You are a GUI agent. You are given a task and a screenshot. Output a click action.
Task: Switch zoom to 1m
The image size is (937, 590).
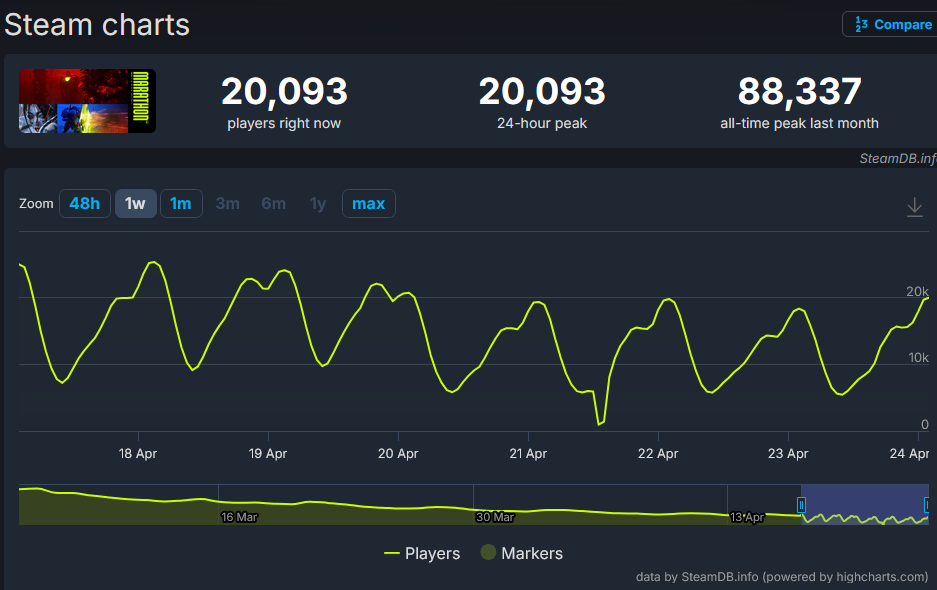(x=181, y=204)
